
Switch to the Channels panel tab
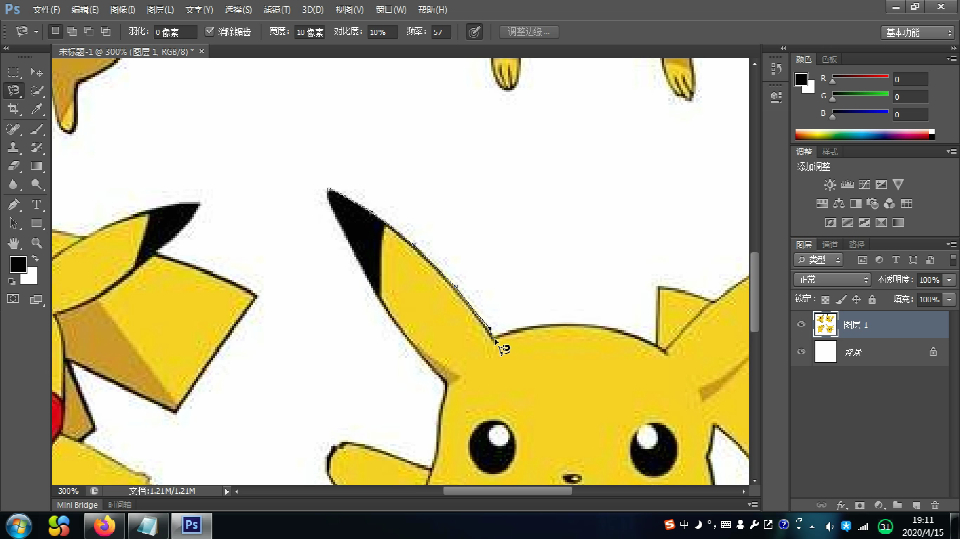(x=830, y=244)
